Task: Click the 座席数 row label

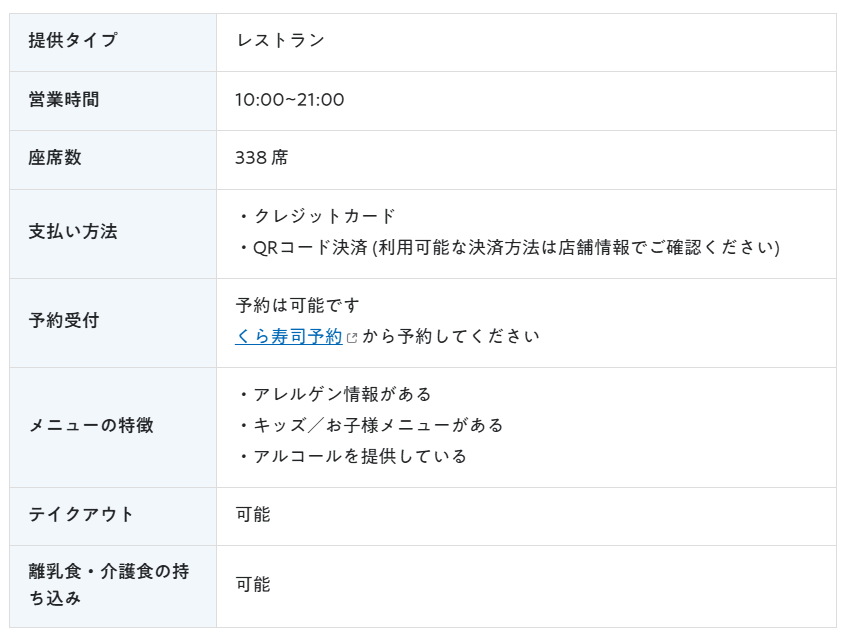Action: click(x=55, y=158)
